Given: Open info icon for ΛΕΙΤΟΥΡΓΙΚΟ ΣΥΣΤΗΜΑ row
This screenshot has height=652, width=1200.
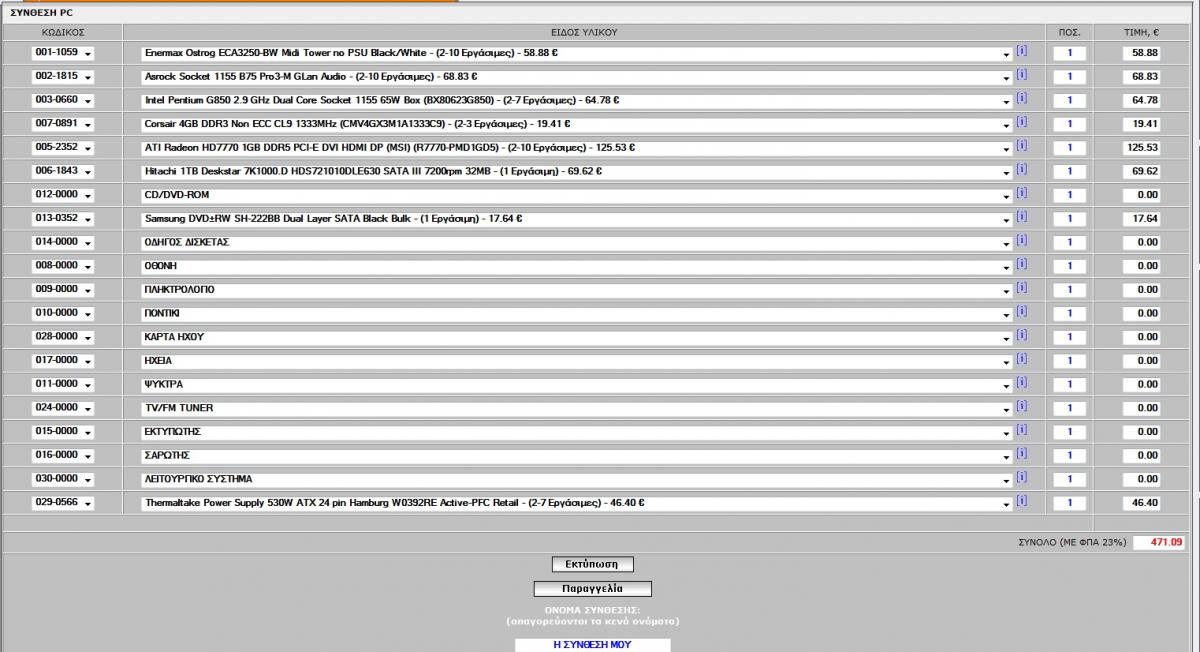Looking at the screenshot, I should pos(1021,478).
